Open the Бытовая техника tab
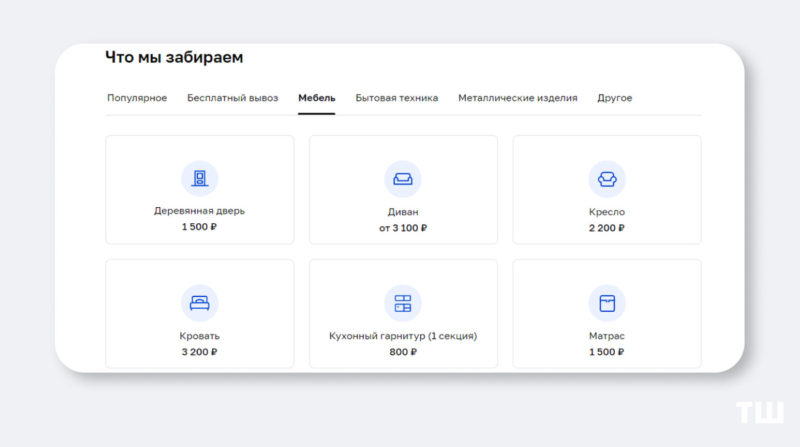This screenshot has height=447, width=800. [x=396, y=98]
